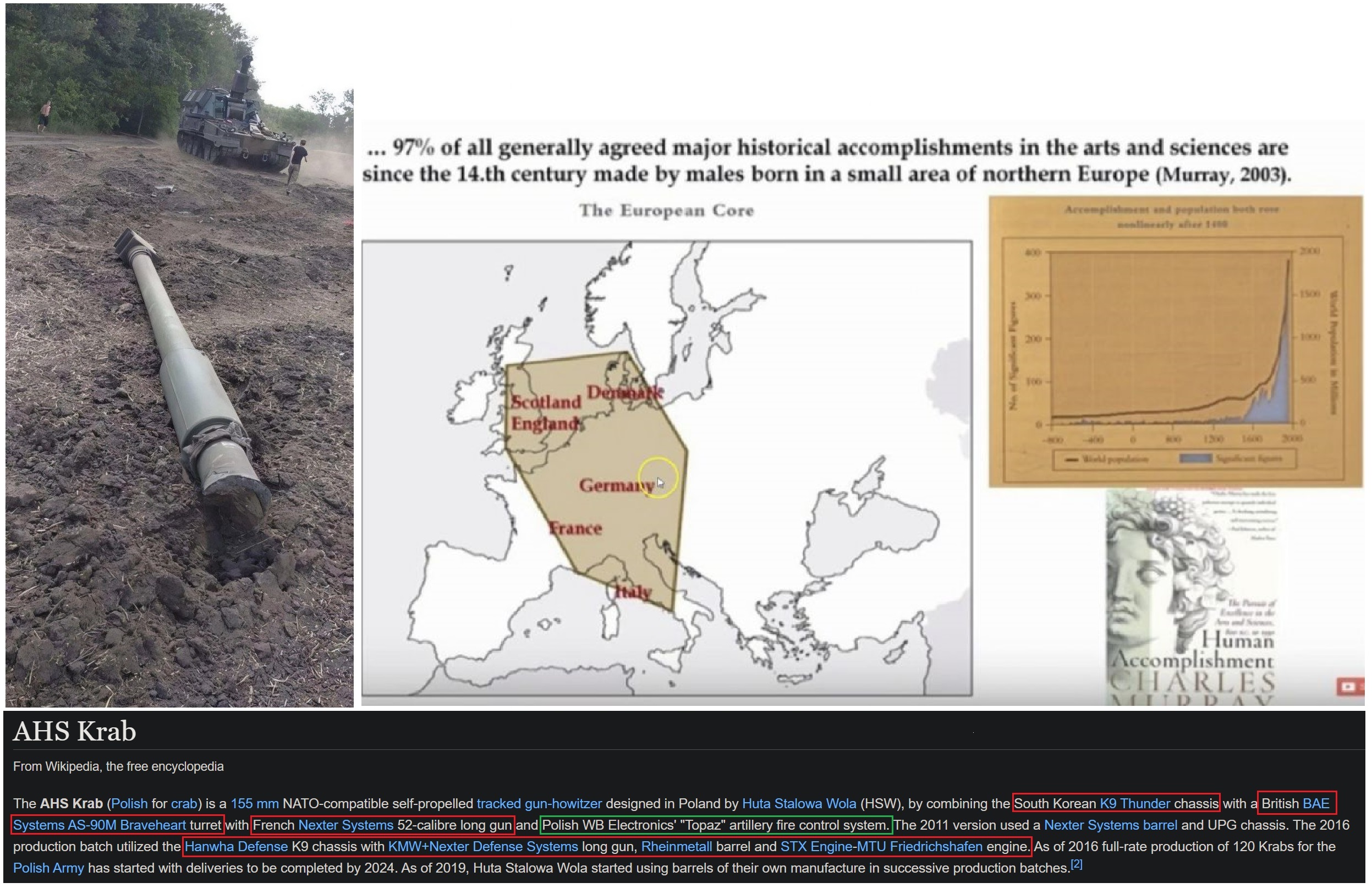The height and width of the screenshot is (888, 1372).
Task: Click the 'Italy' label on the map
Action: (633, 591)
